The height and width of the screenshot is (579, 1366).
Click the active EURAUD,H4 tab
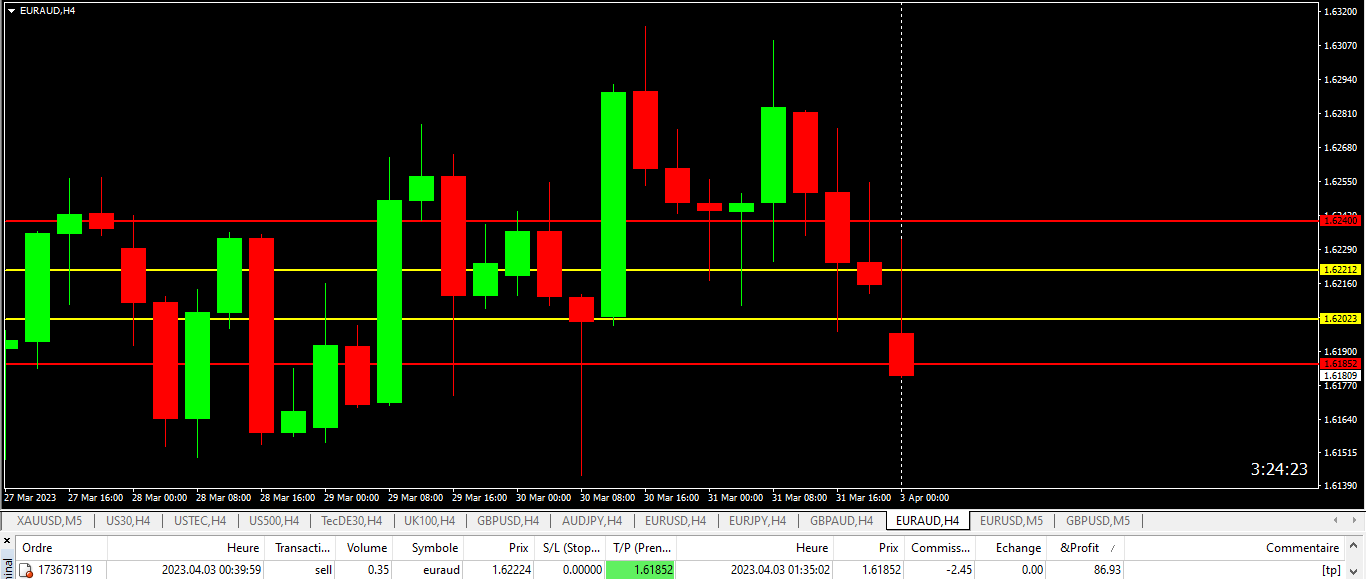[x=927, y=521]
